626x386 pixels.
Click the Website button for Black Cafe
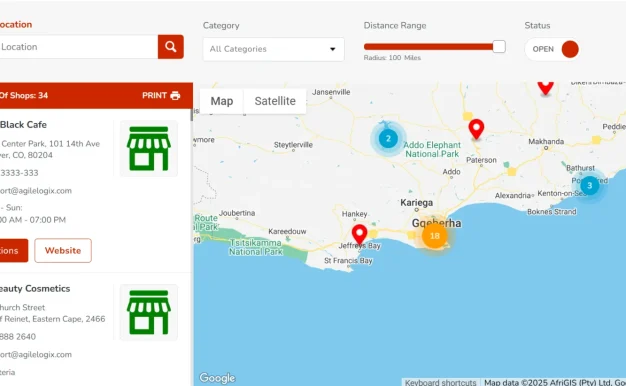pyautogui.click(x=63, y=251)
